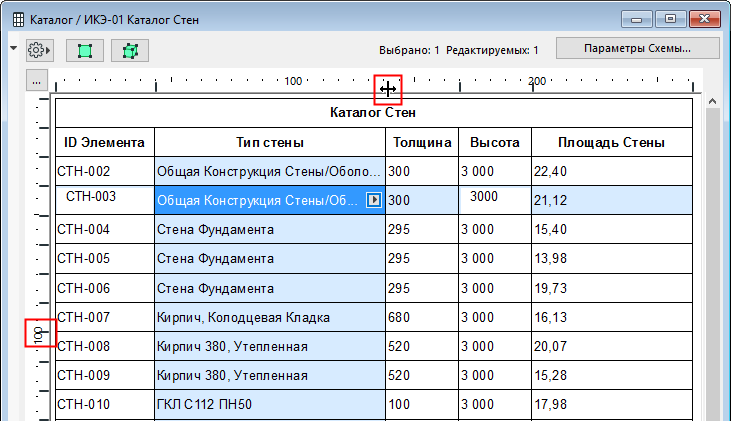Select cell СТН-009
Image resolution: width=731 pixels, height=421 pixels.
104,375
